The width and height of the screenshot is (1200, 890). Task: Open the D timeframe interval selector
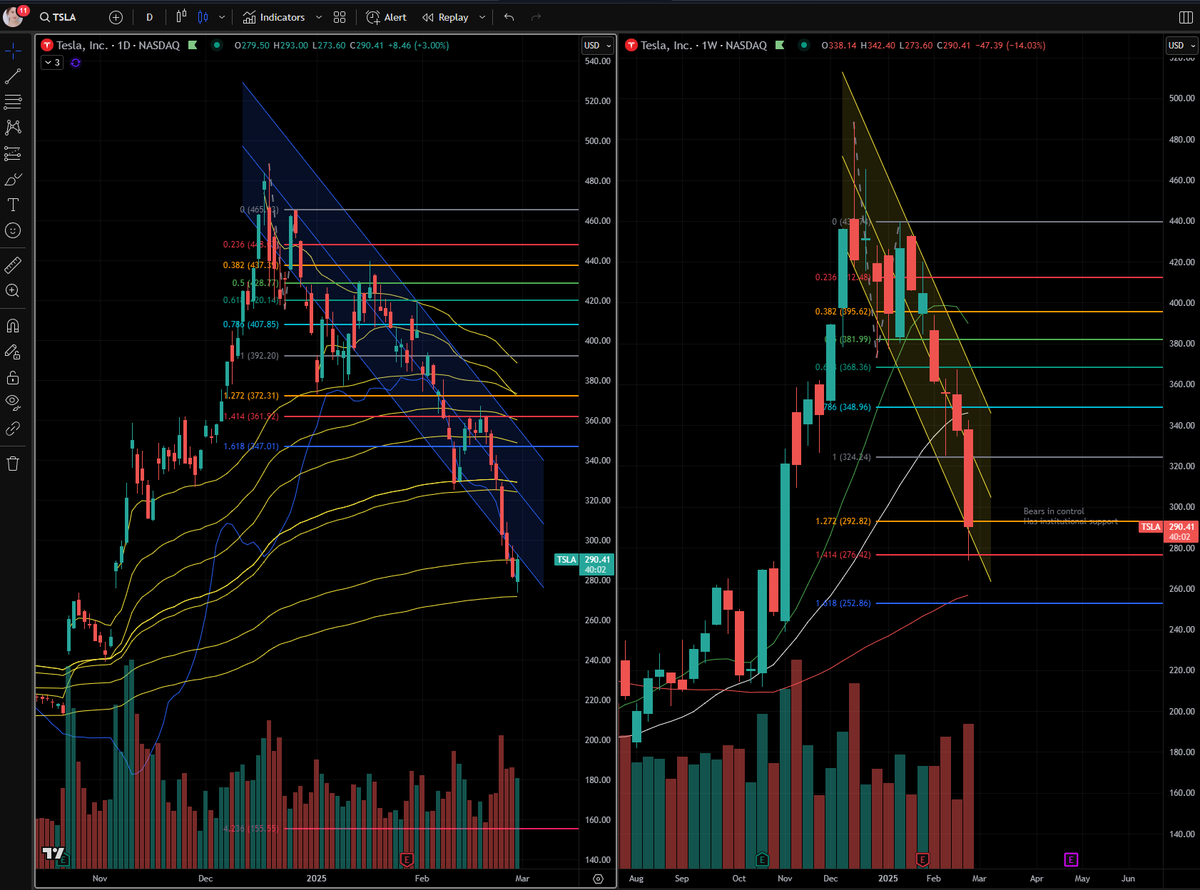click(x=149, y=18)
